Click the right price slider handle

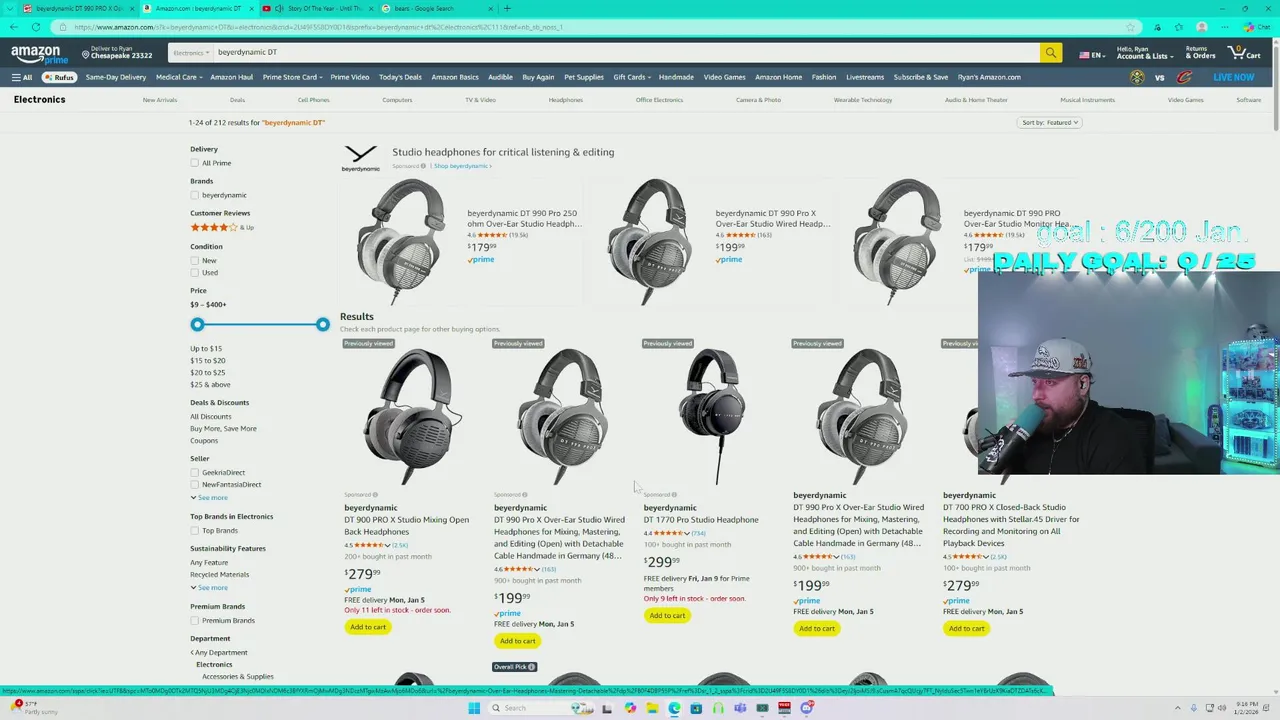pyautogui.click(x=322, y=324)
